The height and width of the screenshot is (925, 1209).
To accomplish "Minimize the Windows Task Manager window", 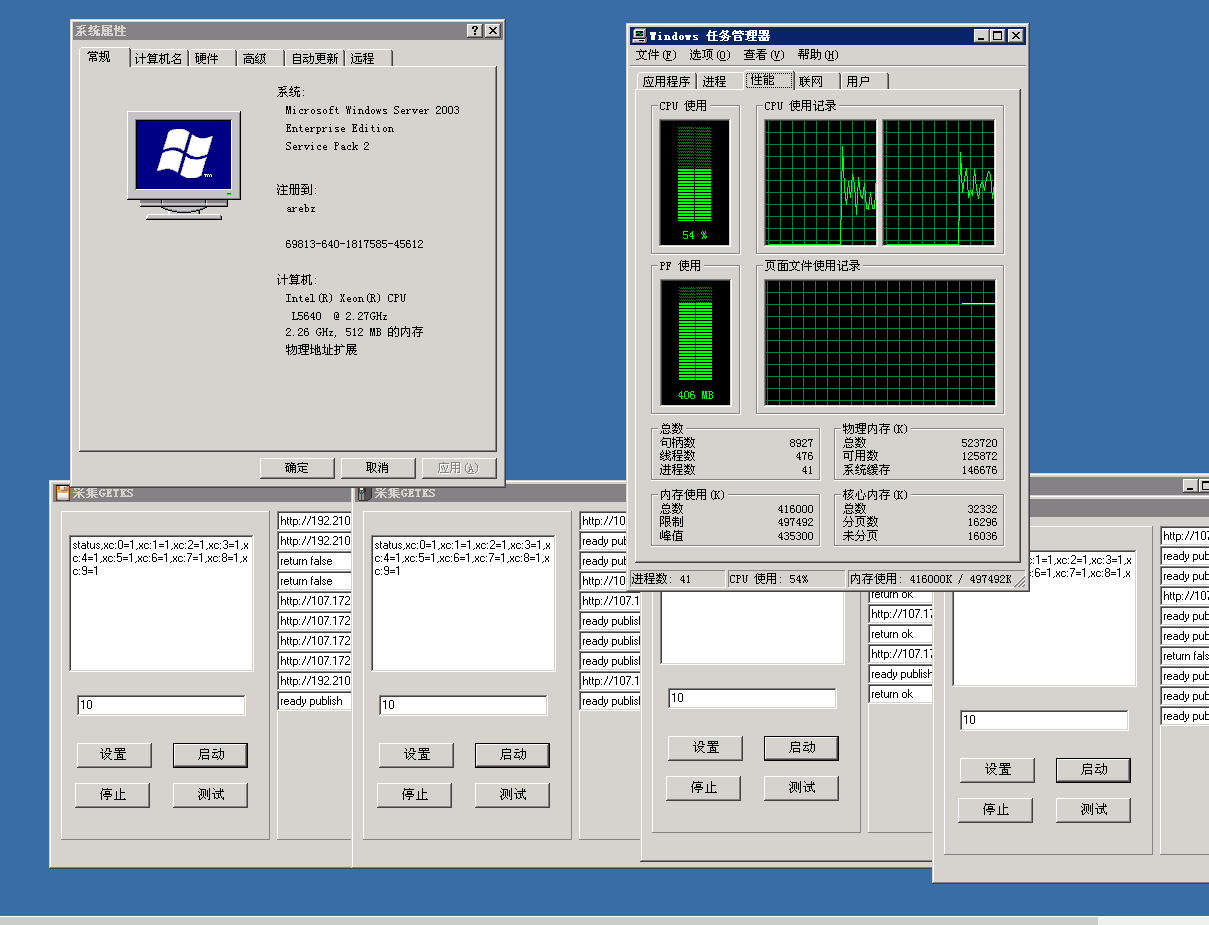I will pos(980,36).
